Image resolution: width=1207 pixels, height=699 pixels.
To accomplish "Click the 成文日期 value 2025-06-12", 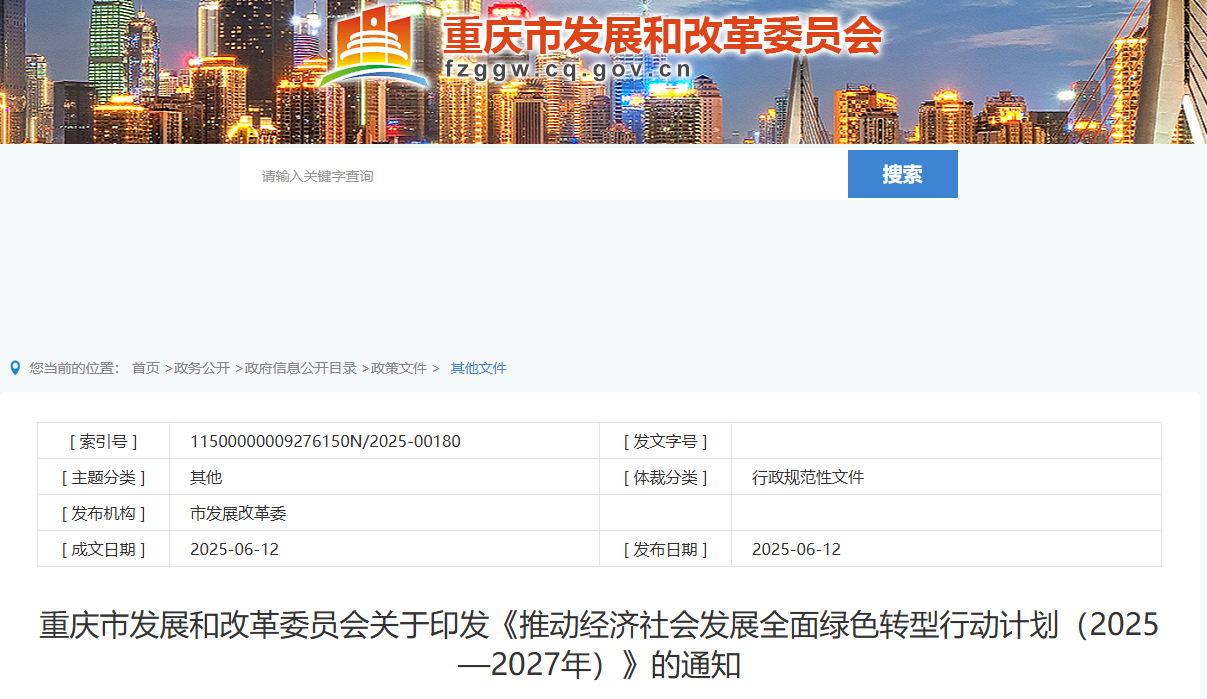I will [234, 549].
